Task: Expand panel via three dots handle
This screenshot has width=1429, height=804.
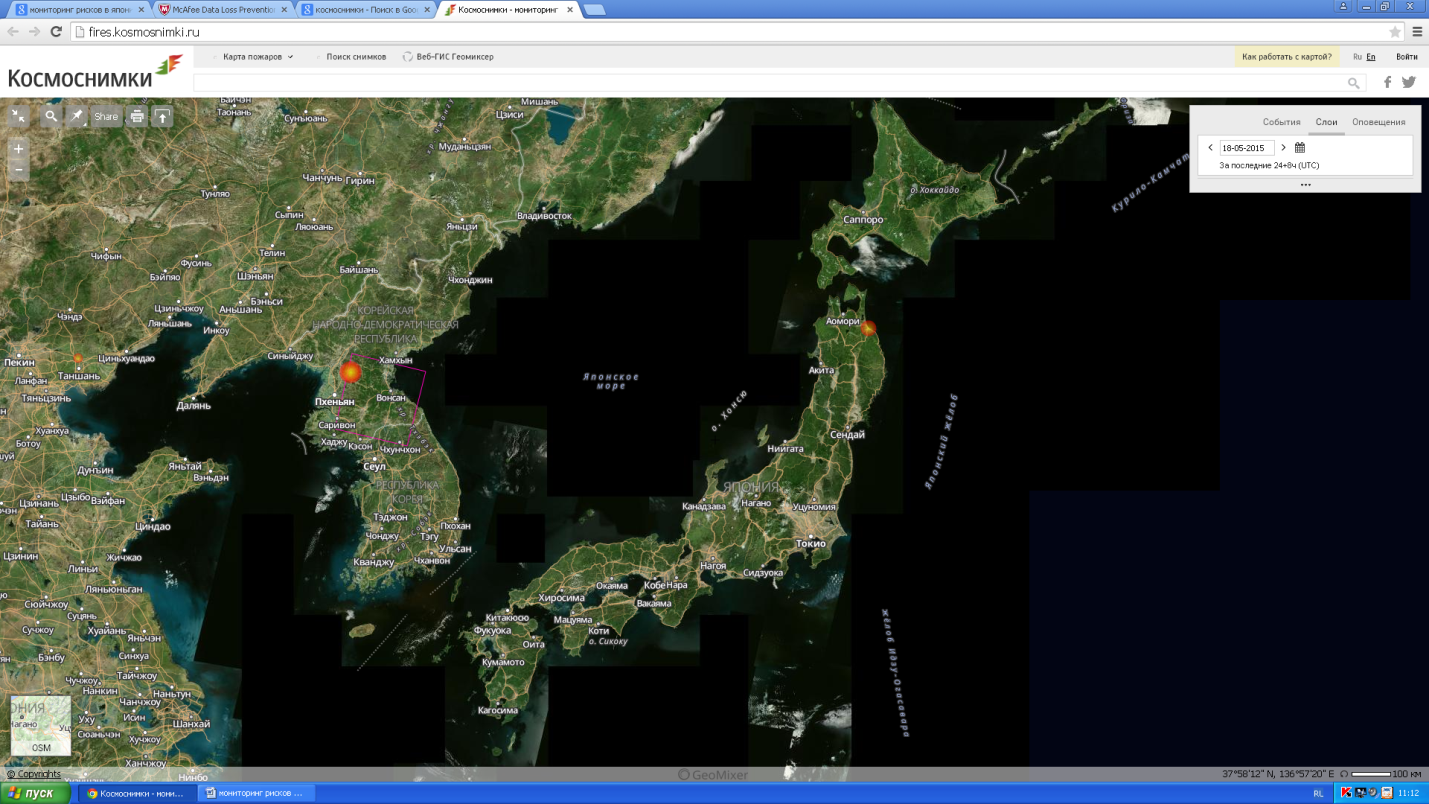Action: coord(1305,185)
